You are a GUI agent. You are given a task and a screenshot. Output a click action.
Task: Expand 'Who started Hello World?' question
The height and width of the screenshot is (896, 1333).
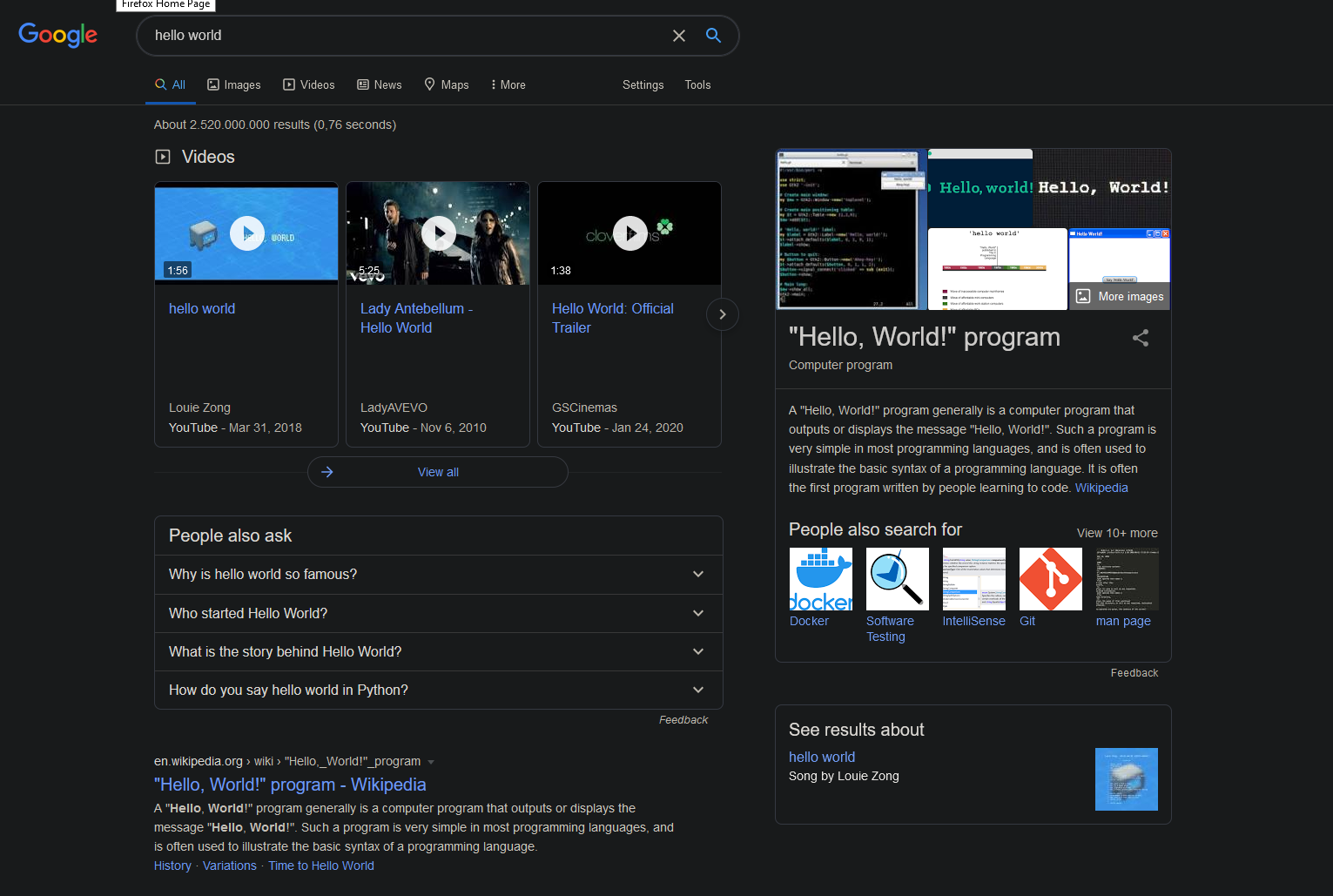click(x=439, y=613)
